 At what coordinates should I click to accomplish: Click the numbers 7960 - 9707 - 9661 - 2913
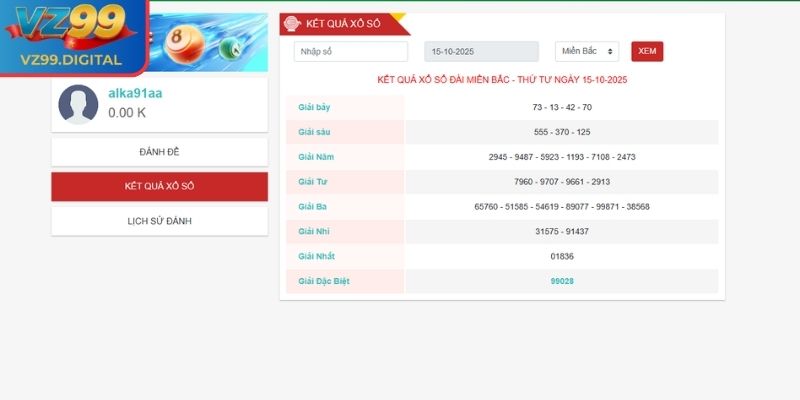tap(562, 182)
